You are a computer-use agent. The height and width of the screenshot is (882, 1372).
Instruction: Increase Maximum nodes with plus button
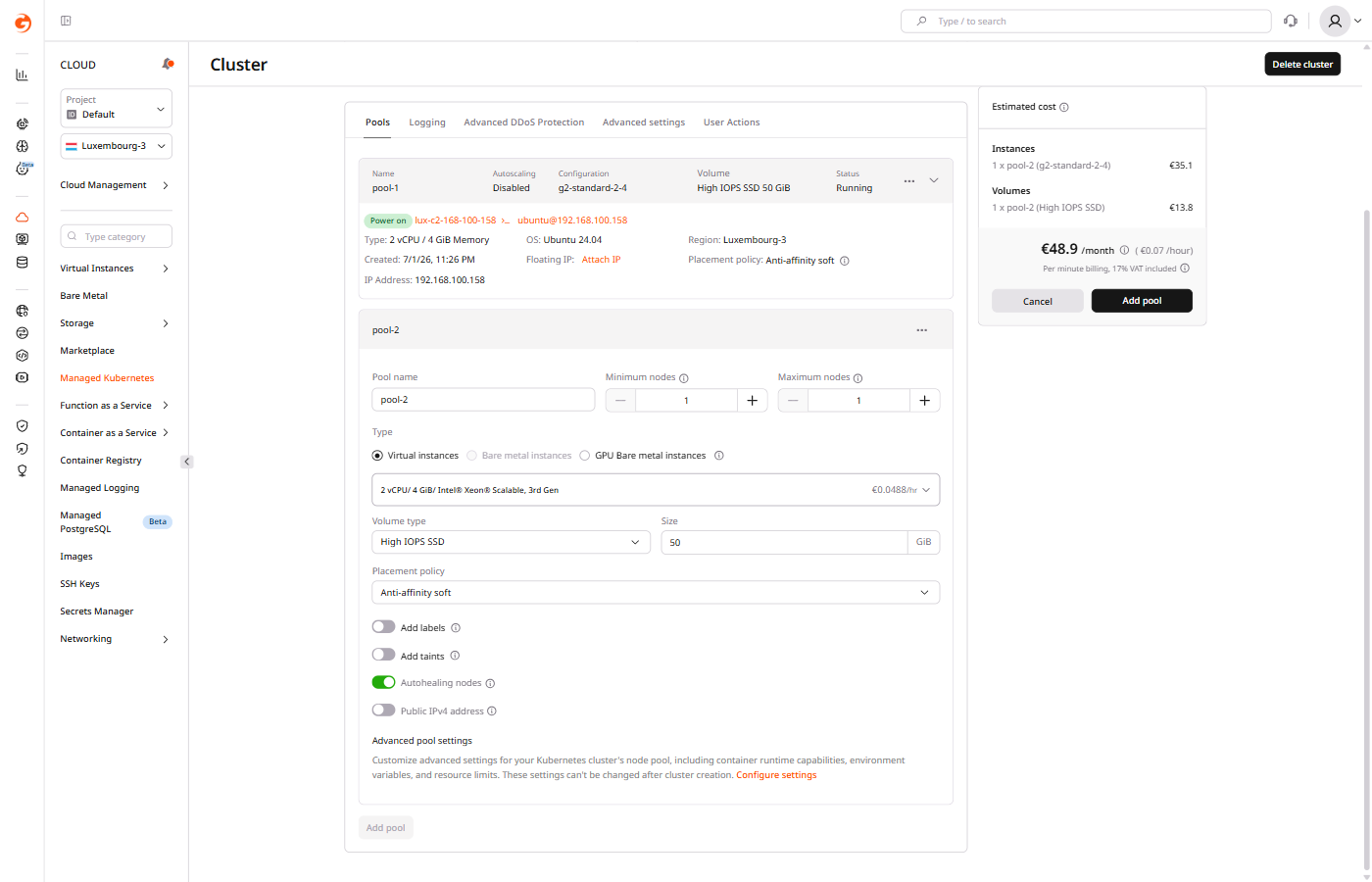925,400
